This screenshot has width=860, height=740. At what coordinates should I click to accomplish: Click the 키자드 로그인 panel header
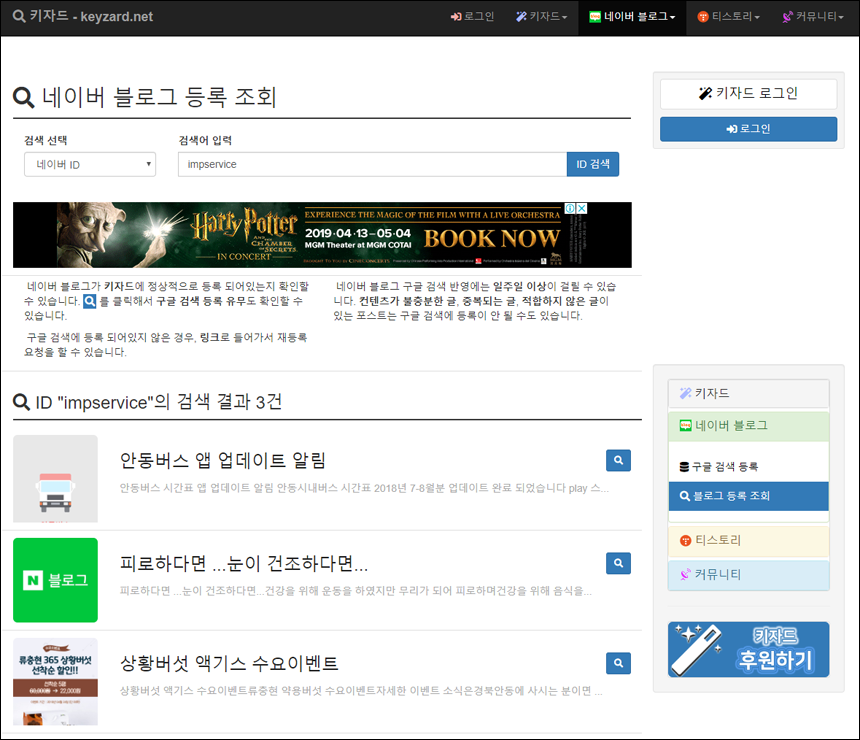click(x=748, y=94)
